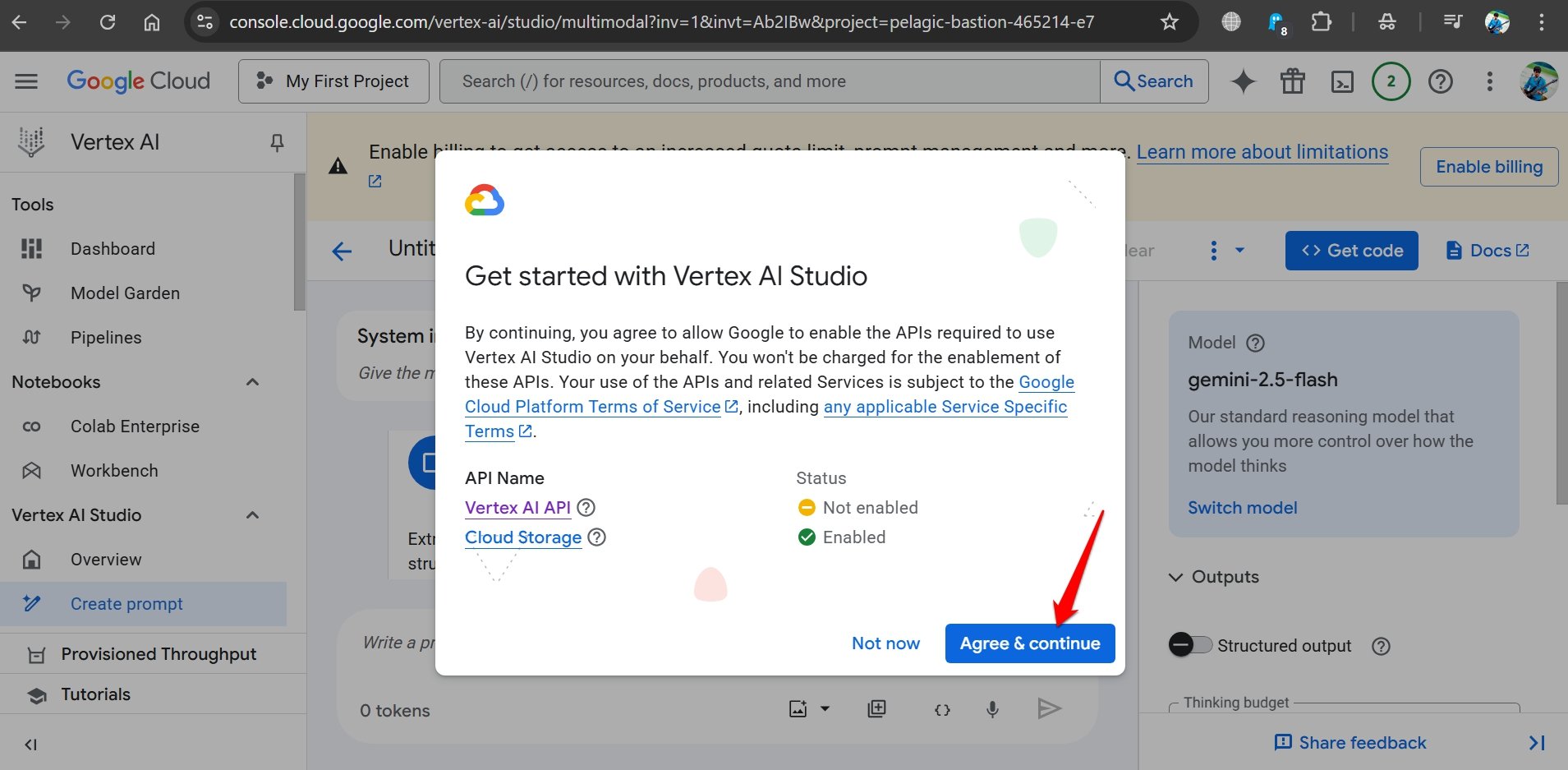The image size is (1568, 770).
Task: Expand the prompt options dropdown arrow
Action: click(x=1240, y=250)
